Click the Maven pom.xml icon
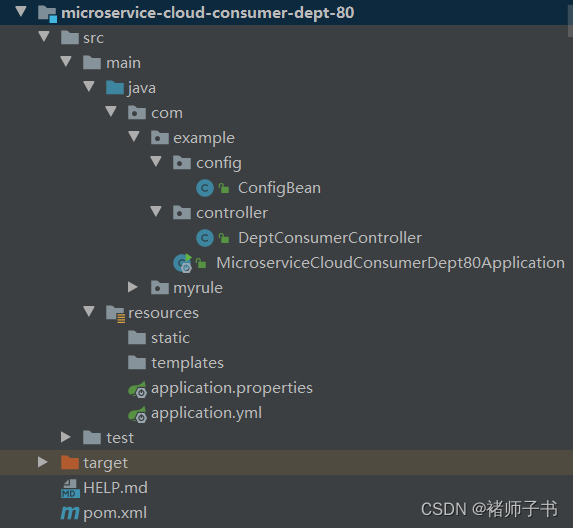The image size is (573, 528). pos(70,513)
